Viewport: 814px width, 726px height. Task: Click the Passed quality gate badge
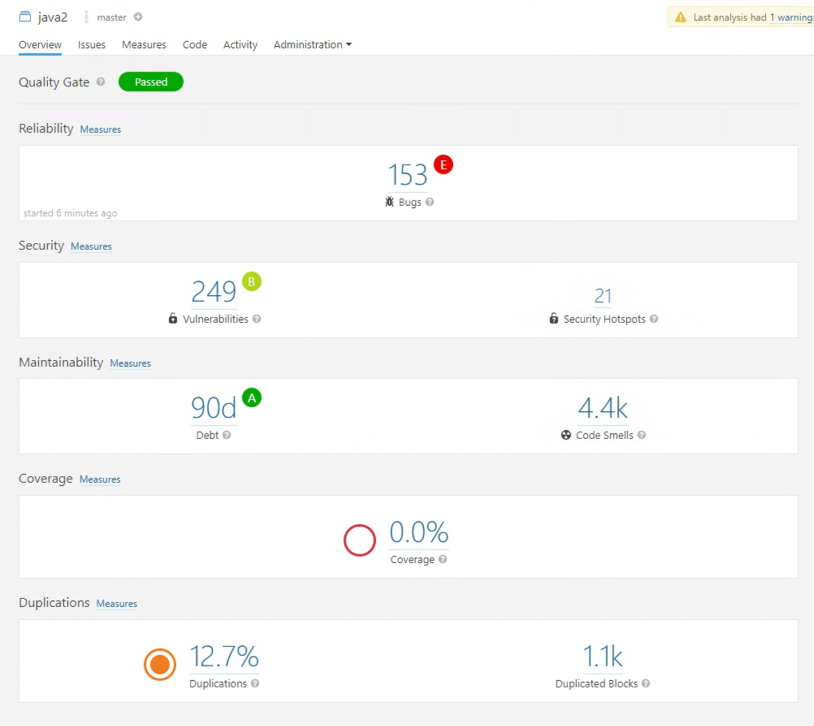(x=151, y=82)
